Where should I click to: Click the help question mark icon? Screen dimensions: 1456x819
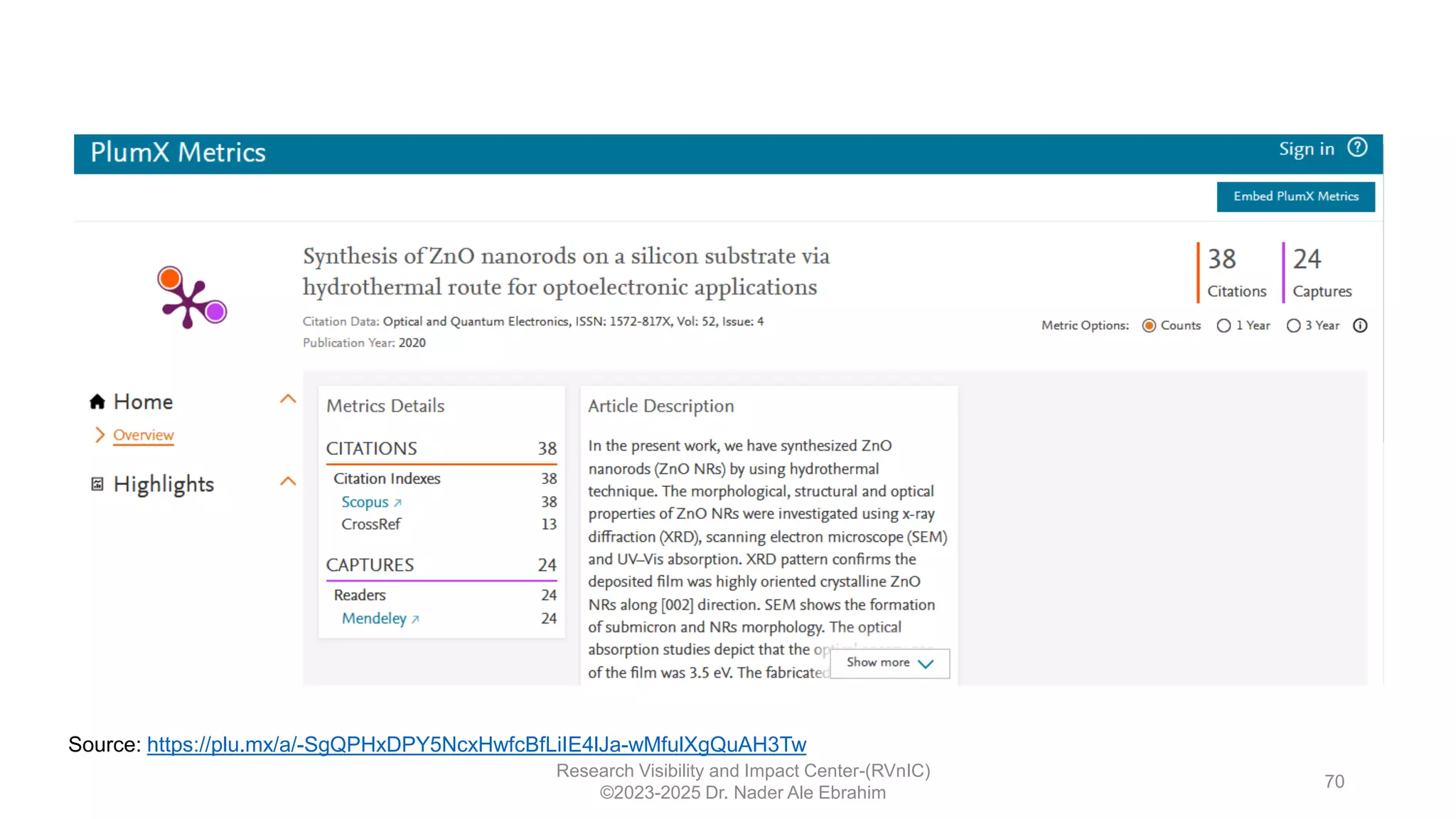[x=1357, y=147]
